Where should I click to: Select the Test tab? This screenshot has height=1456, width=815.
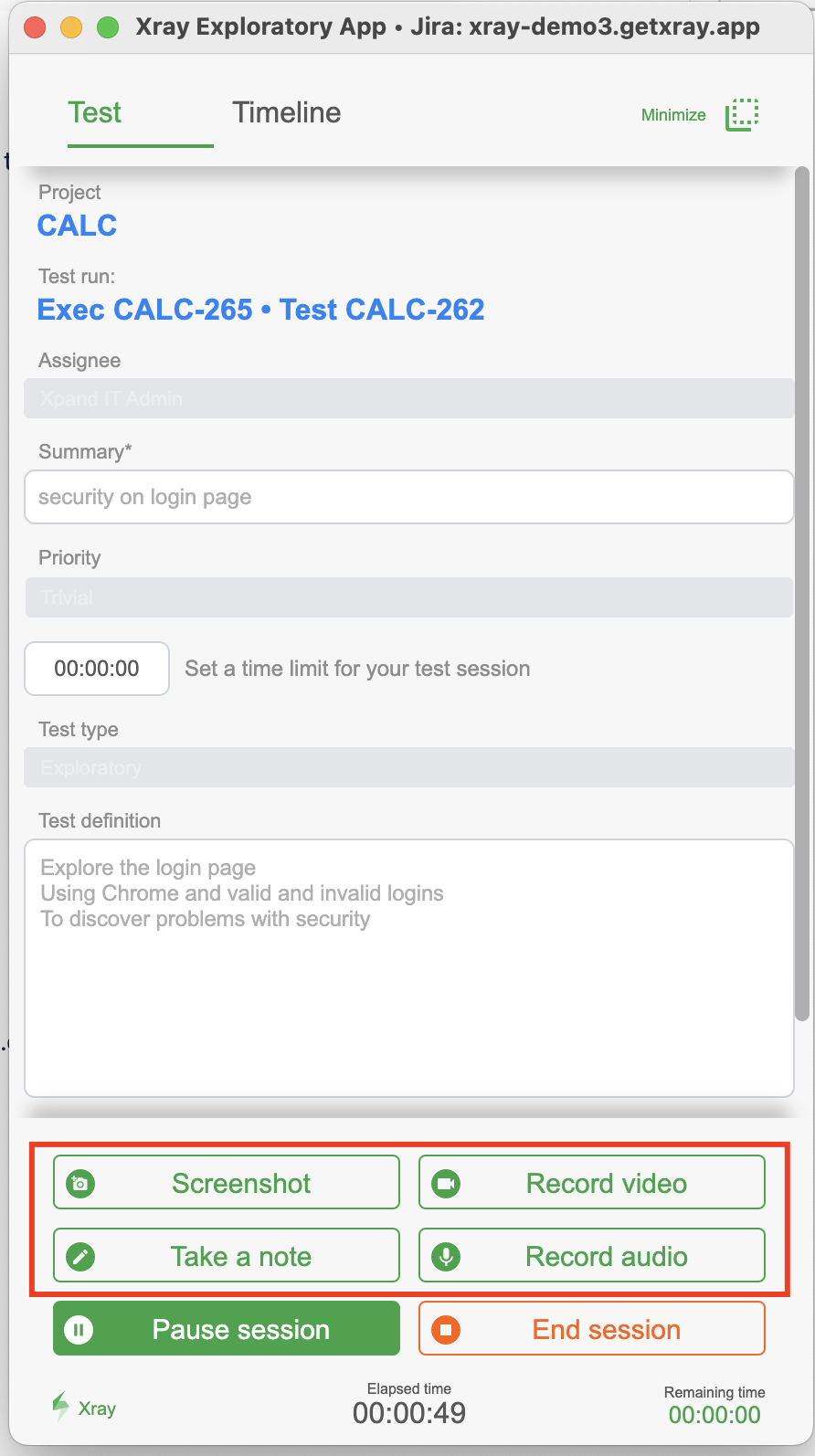95,112
